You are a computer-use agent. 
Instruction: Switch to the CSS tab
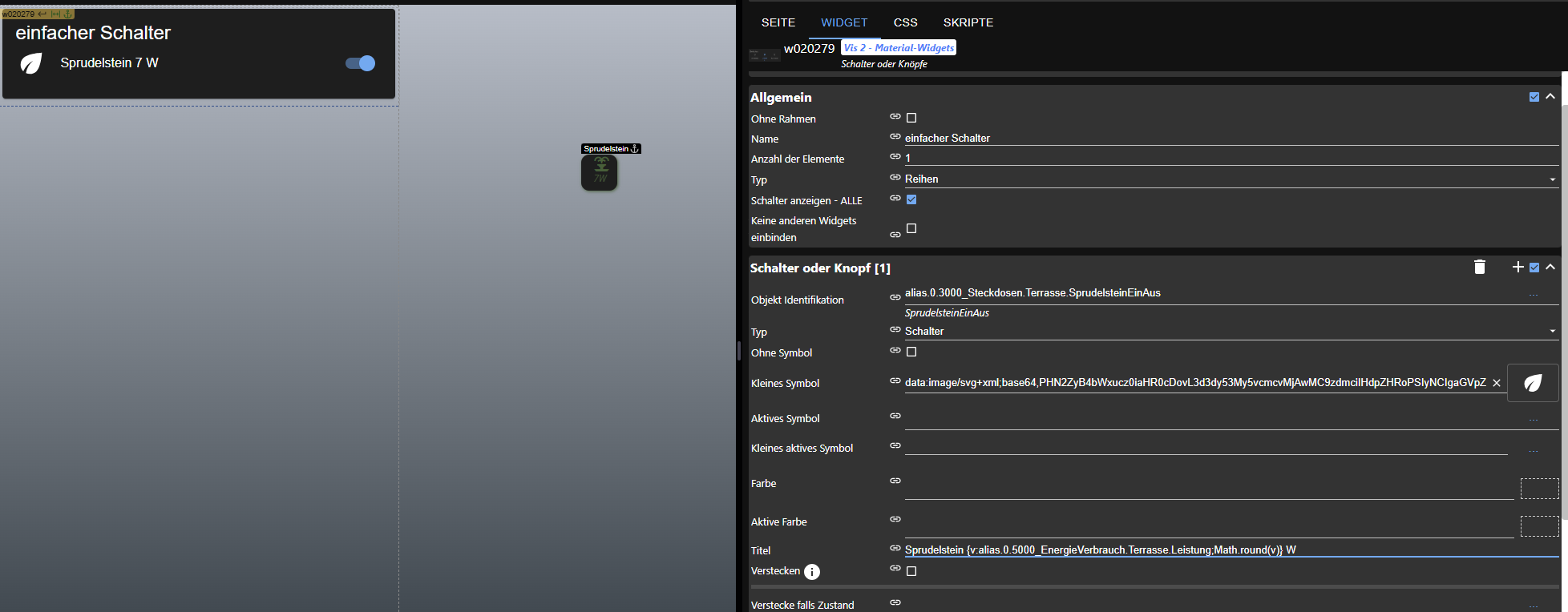click(x=905, y=22)
